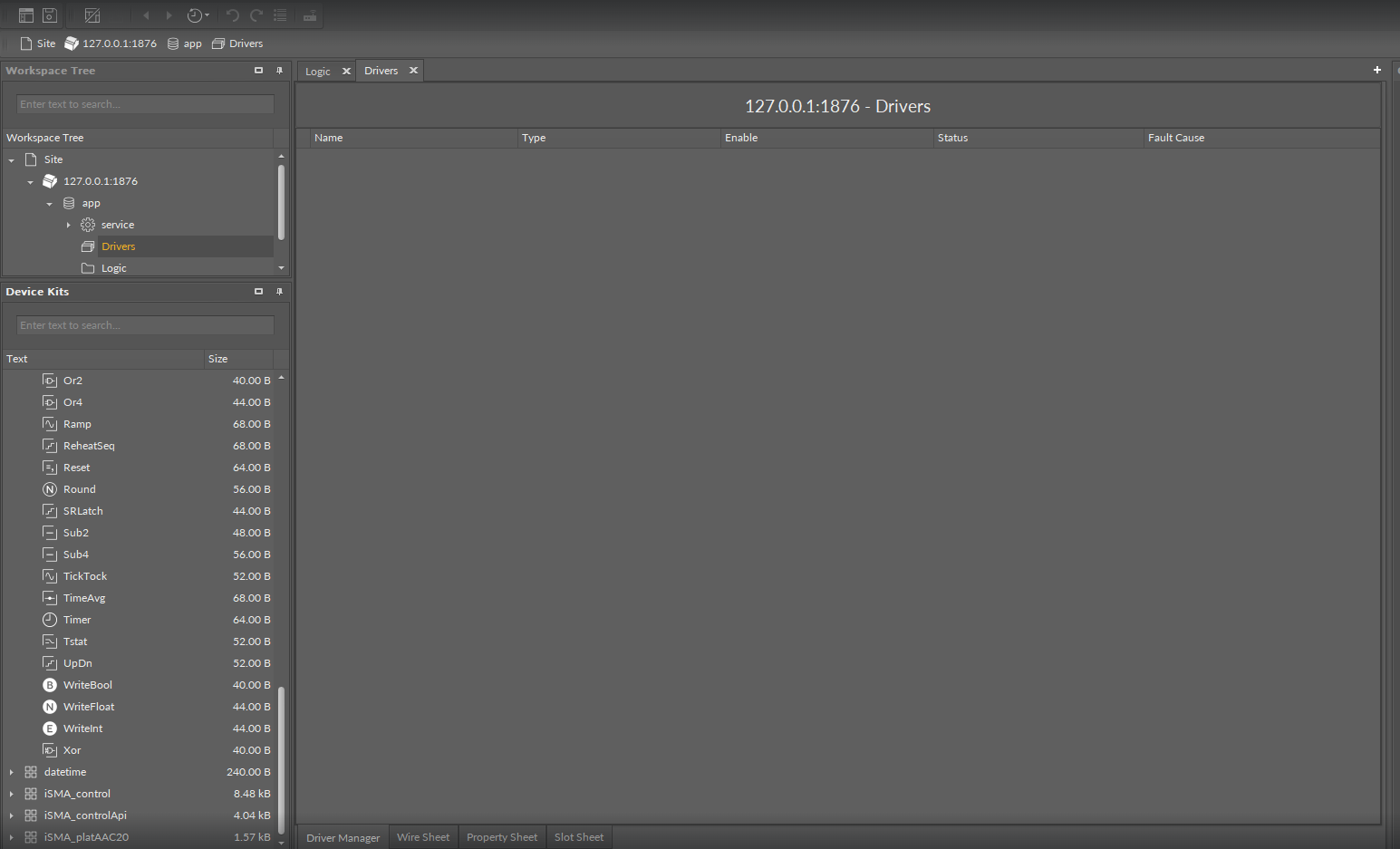Expand the datetime kit
Screen dimensions: 1400x849
(x=11, y=772)
